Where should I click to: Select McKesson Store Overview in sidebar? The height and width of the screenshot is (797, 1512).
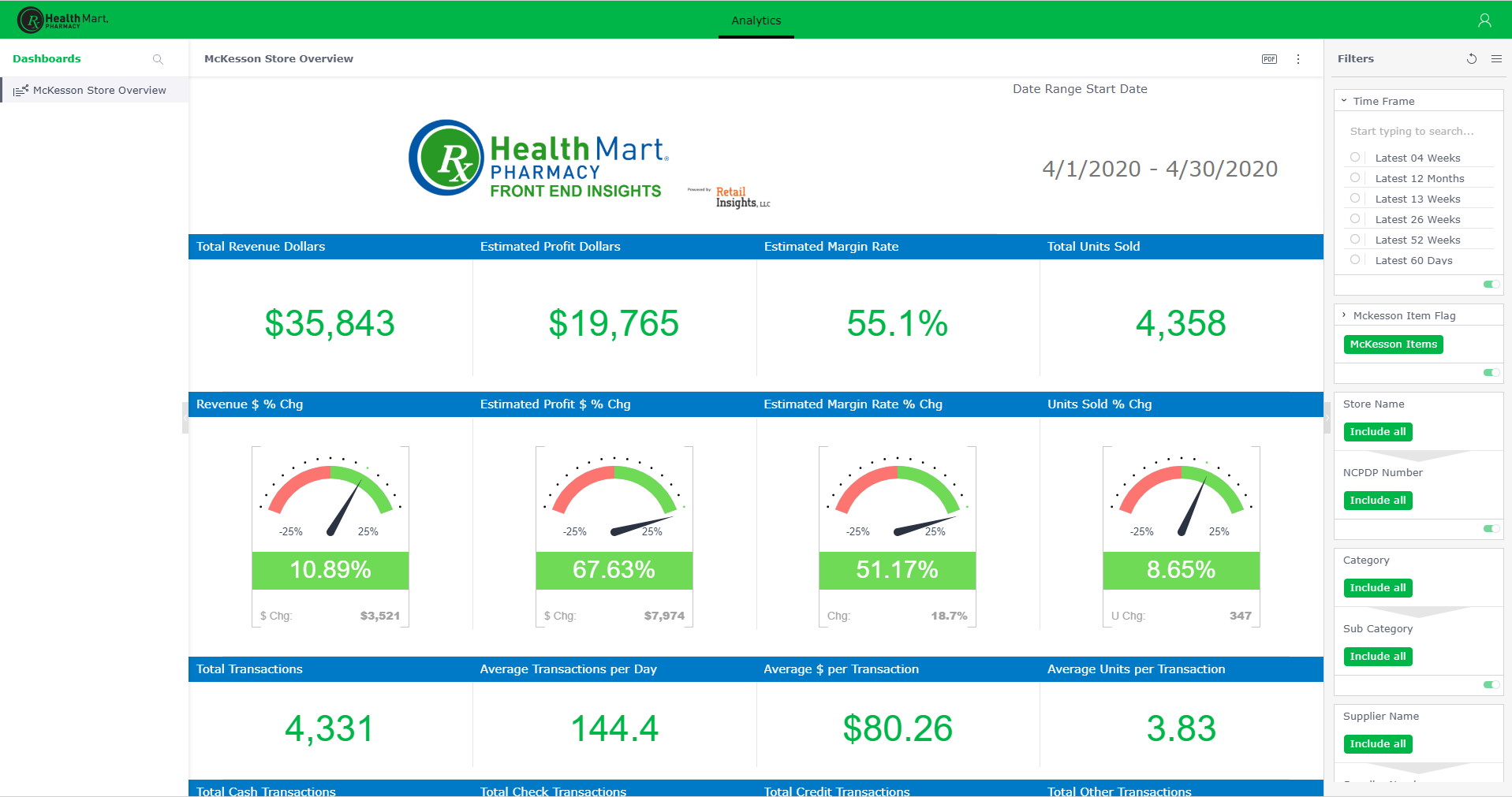99,90
